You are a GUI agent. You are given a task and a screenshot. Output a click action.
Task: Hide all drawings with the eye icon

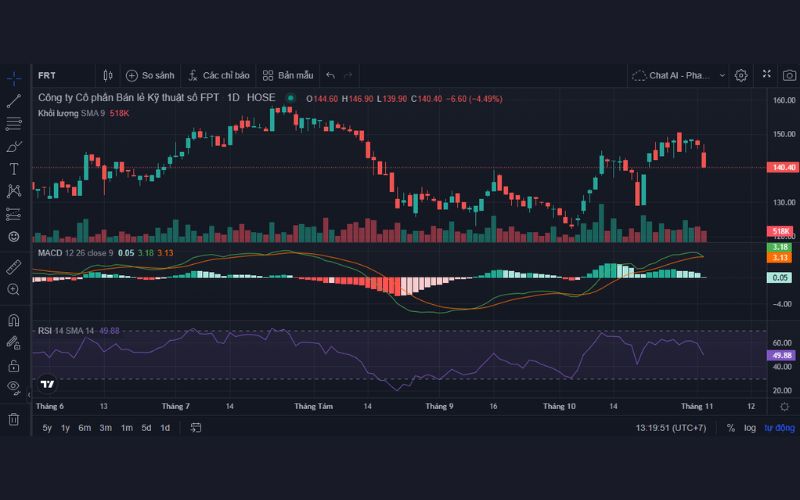[x=14, y=386]
